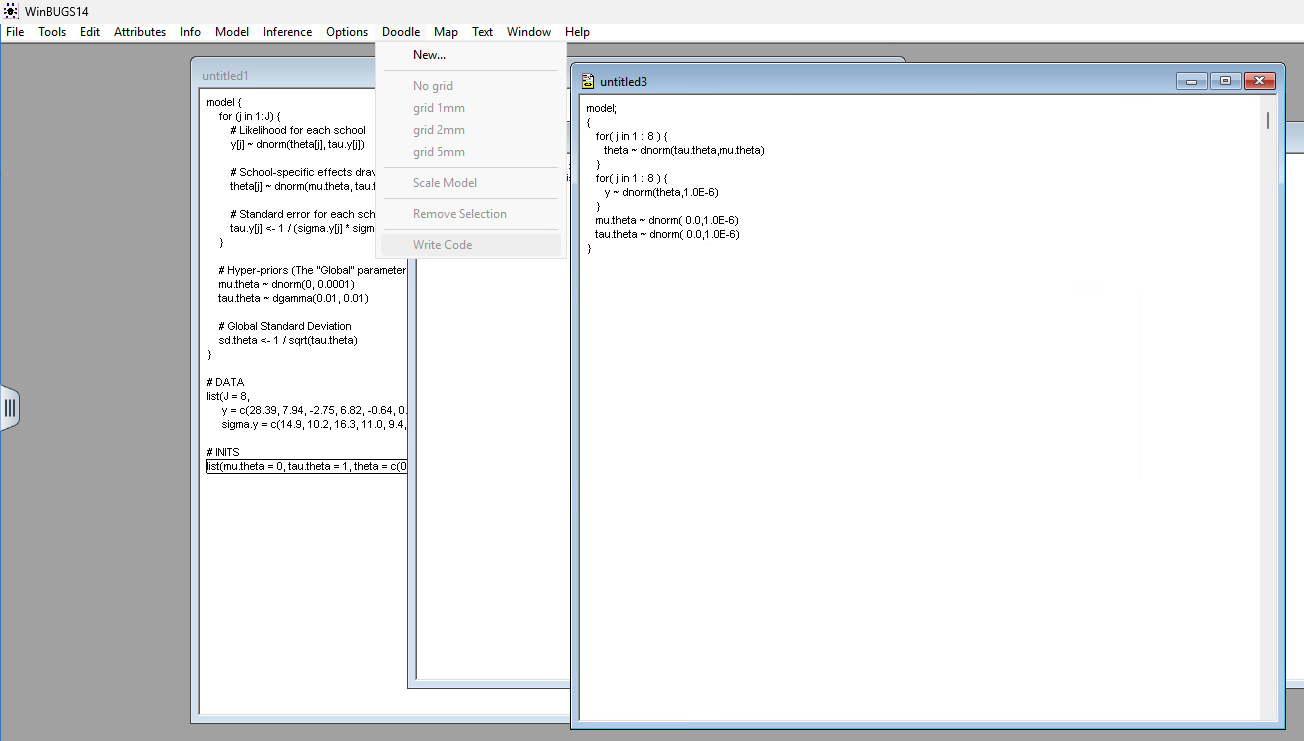1304x741 pixels.
Task: Click the untitled3 vertical scrollbar thumb
Action: click(x=1267, y=120)
